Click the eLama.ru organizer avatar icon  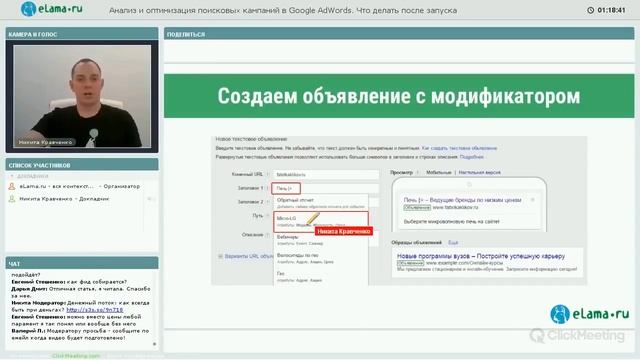click(12, 186)
